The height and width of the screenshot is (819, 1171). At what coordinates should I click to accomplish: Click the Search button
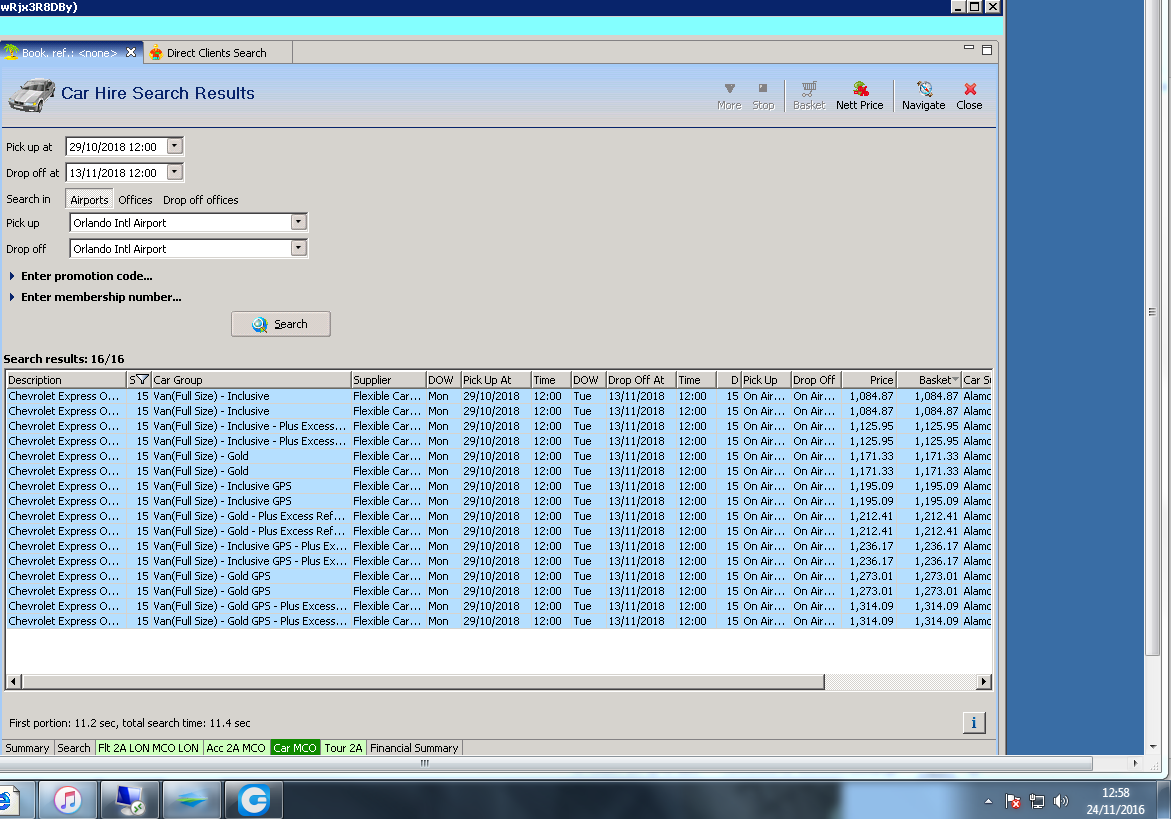point(281,324)
